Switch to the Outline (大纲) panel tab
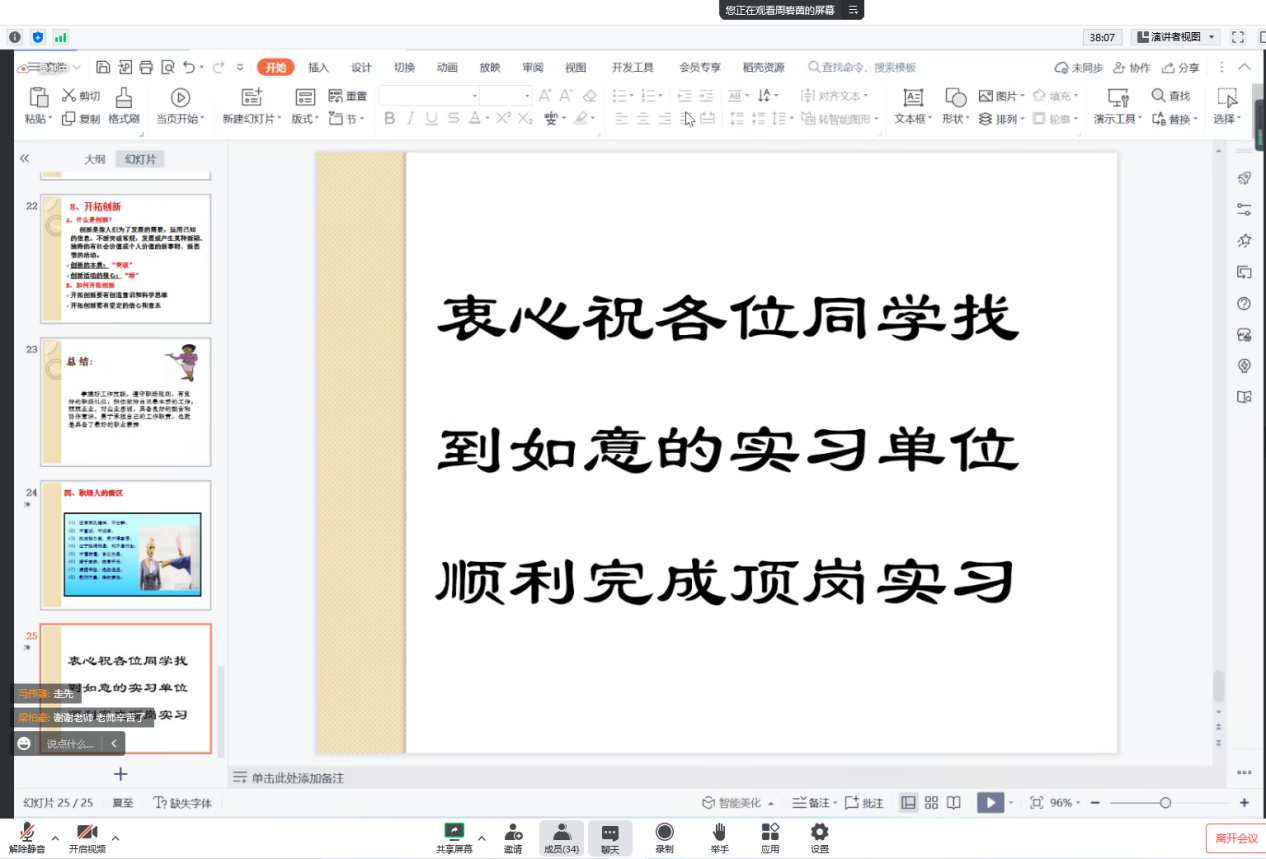The height and width of the screenshot is (859, 1266). coord(95,159)
